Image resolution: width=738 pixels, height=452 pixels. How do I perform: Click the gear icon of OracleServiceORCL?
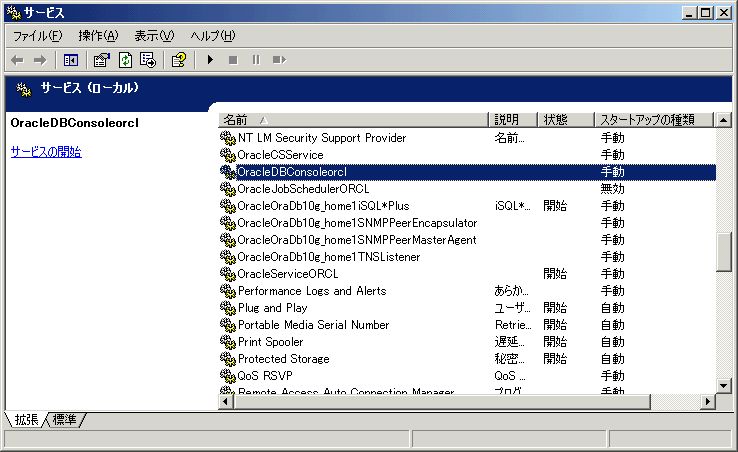coord(228,274)
